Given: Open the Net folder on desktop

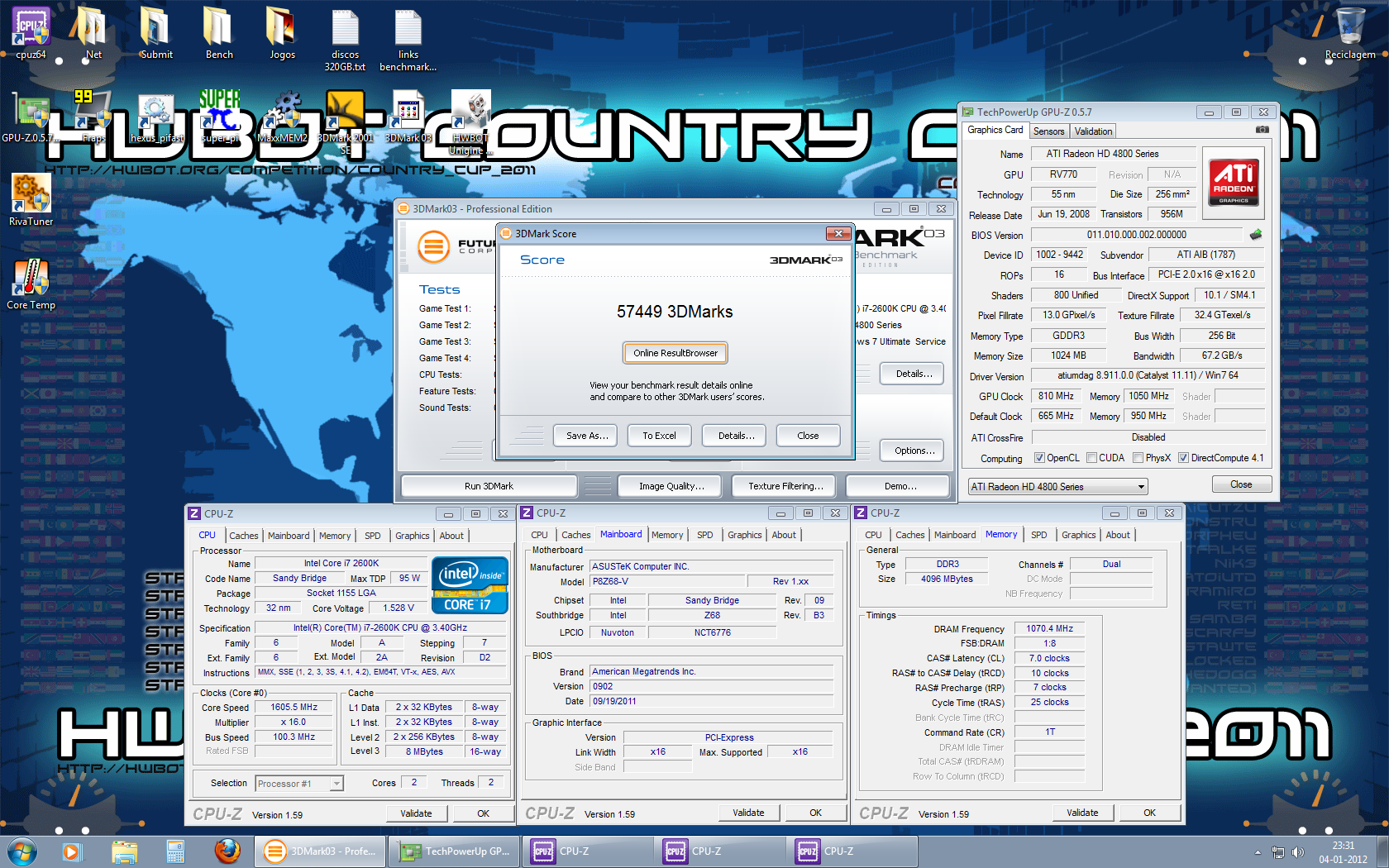Looking at the screenshot, I should (93, 33).
